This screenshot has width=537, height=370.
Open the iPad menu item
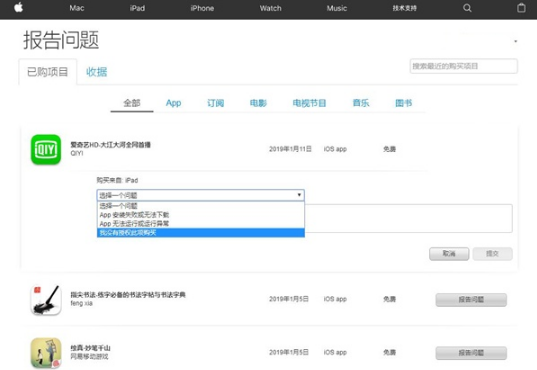(x=137, y=8)
